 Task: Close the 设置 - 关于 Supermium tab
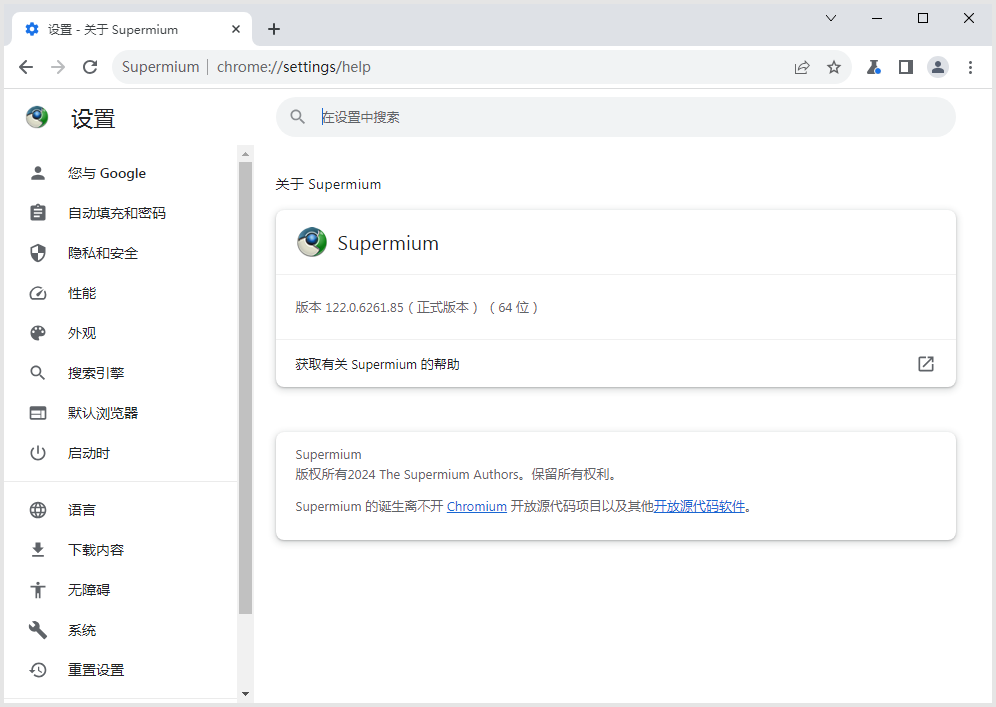coord(236,29)
